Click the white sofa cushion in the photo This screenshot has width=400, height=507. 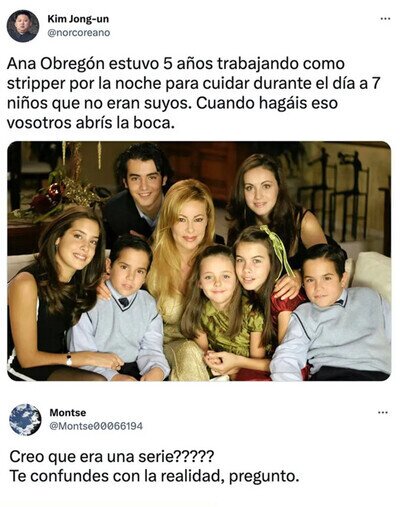[372, 273]
